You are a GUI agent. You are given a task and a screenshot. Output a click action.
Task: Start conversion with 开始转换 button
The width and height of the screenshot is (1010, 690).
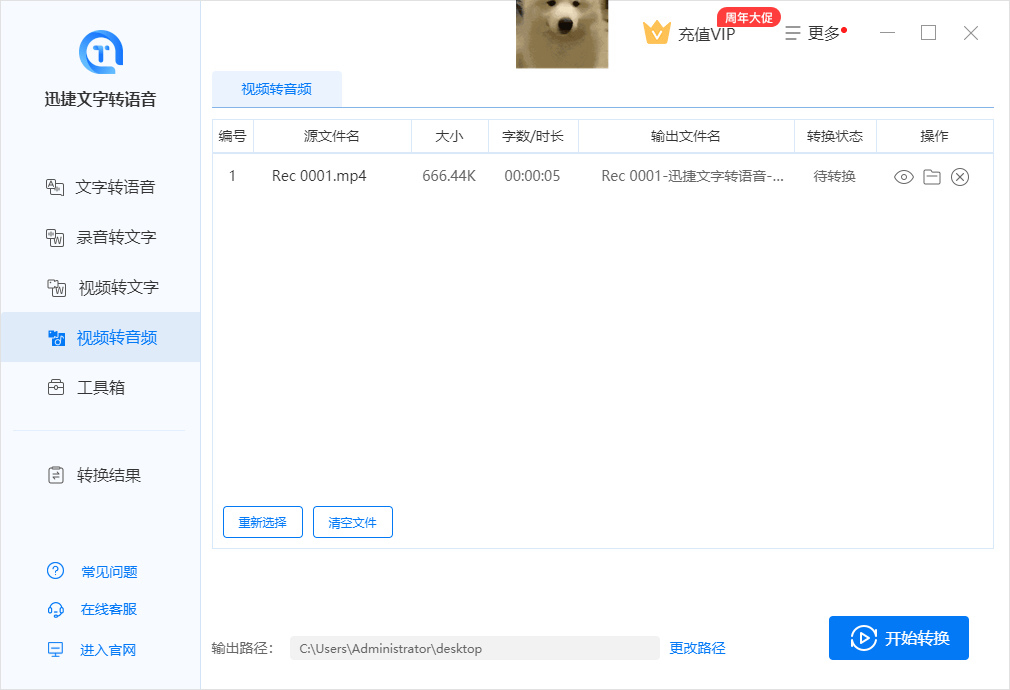tap(899, 638)
